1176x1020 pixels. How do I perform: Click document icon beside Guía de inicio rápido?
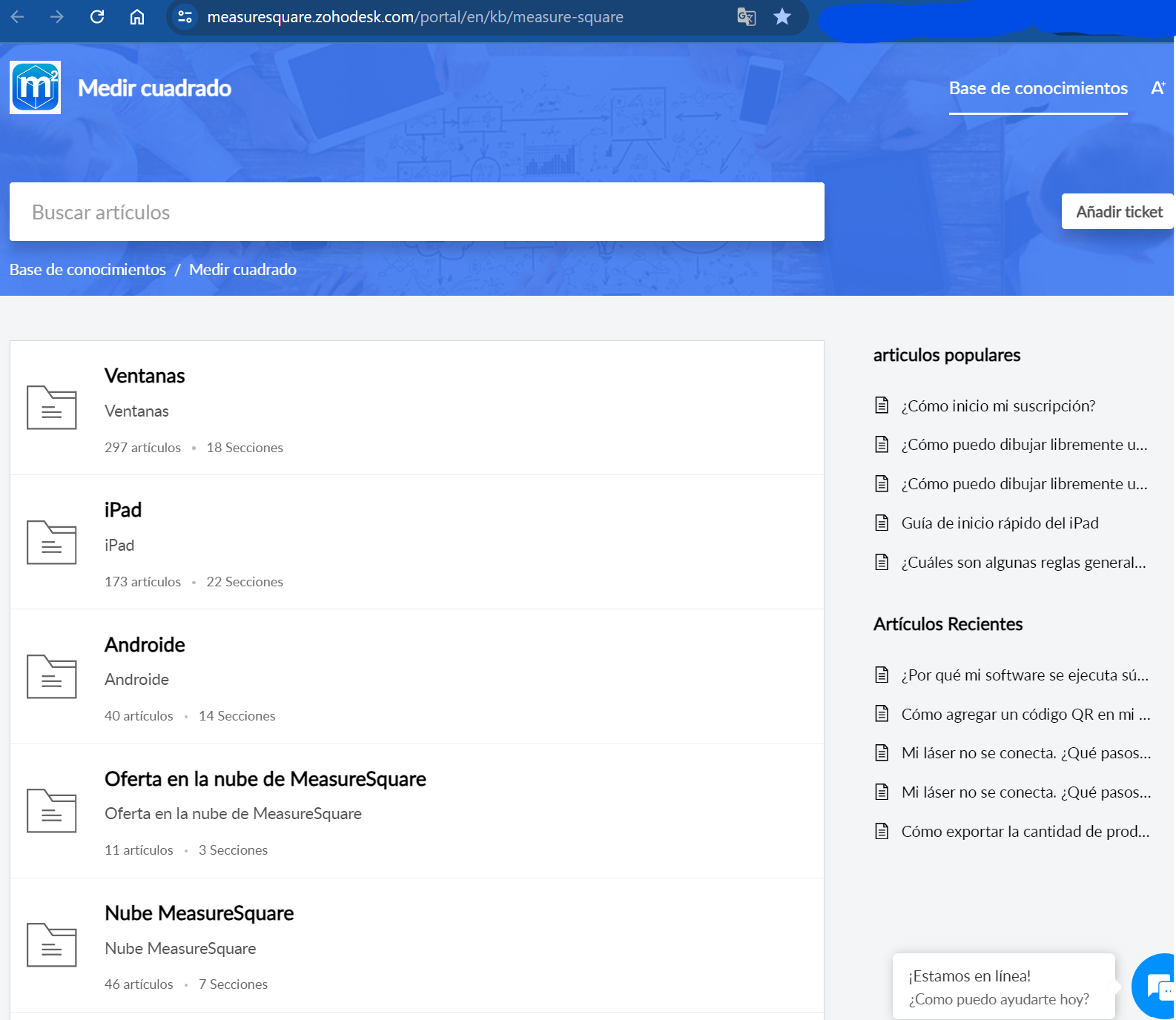pos(882,523)
